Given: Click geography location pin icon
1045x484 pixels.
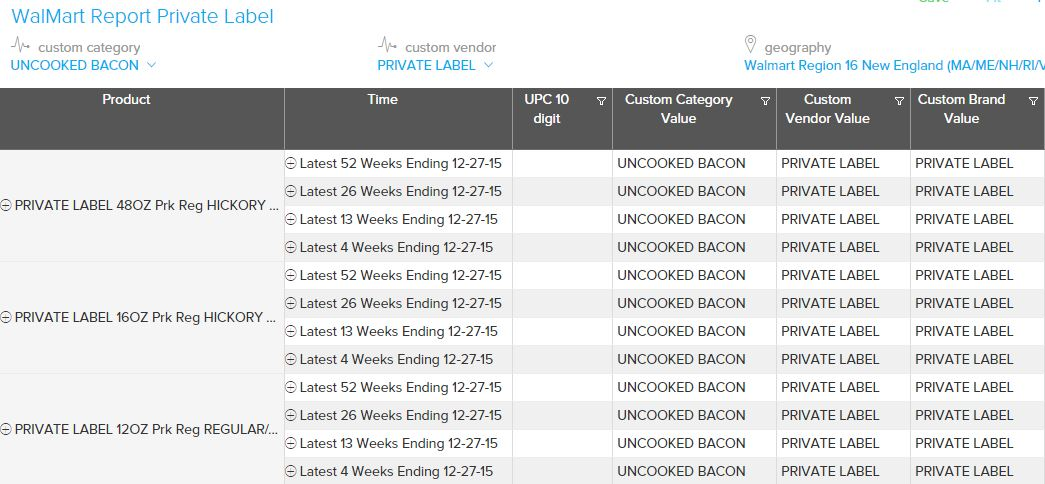Looking at the screenshot, I should 751,45.
